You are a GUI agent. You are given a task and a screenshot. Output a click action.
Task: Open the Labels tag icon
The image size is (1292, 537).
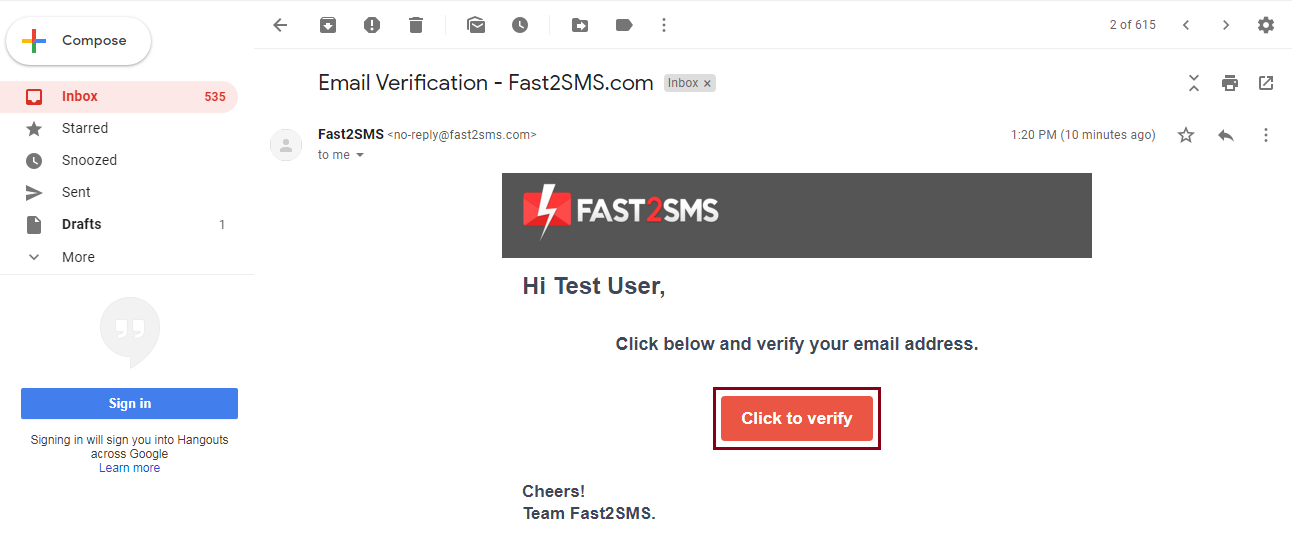pyautogui.click(x=624, y=25)
